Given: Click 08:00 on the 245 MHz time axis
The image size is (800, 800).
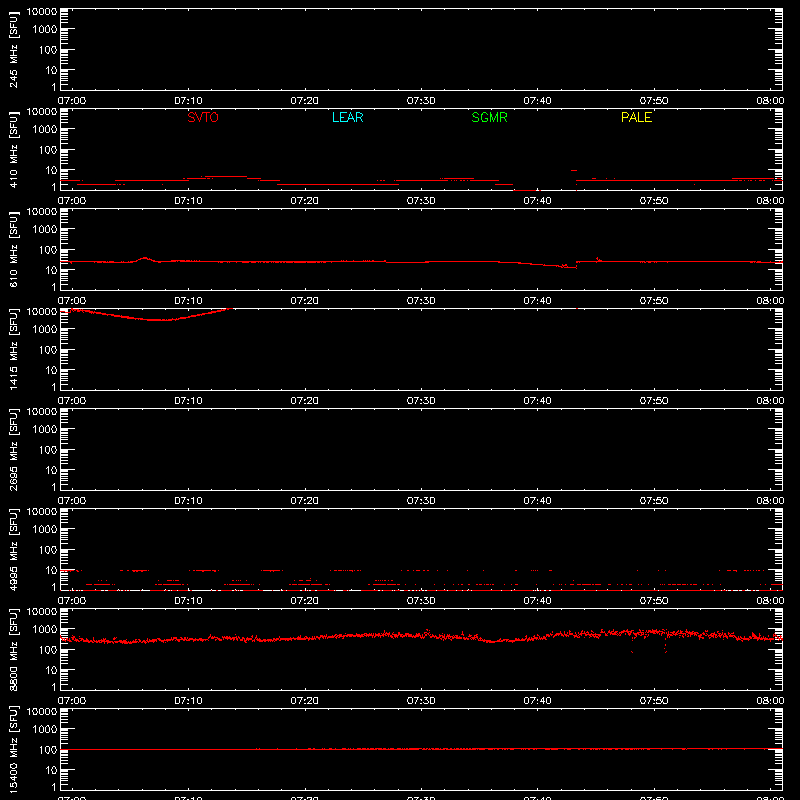Looking at the screenshot, I should click(770, 101).
